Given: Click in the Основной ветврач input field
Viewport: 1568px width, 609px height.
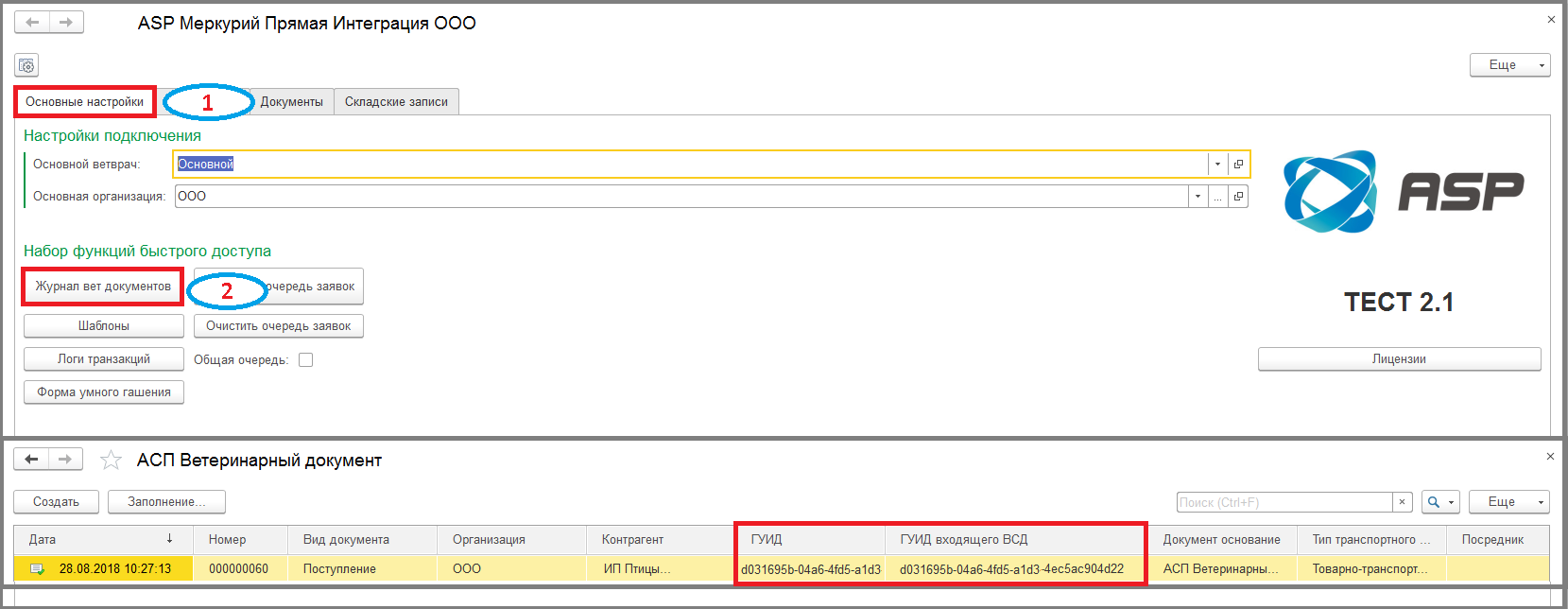Looking at the screenshot, I should (691, 164).
